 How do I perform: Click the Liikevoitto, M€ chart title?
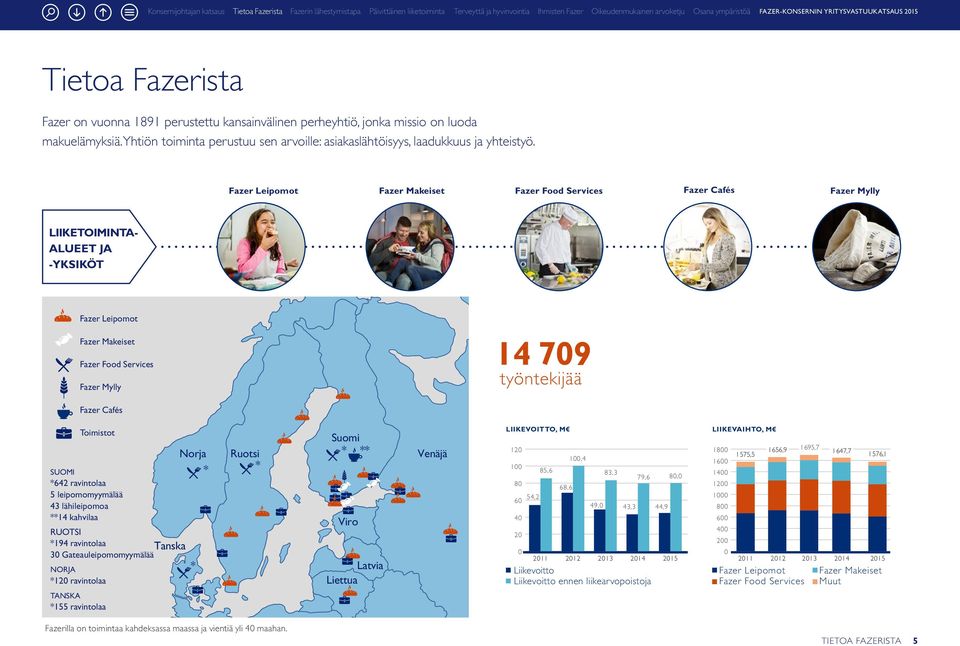coord(538,429)
